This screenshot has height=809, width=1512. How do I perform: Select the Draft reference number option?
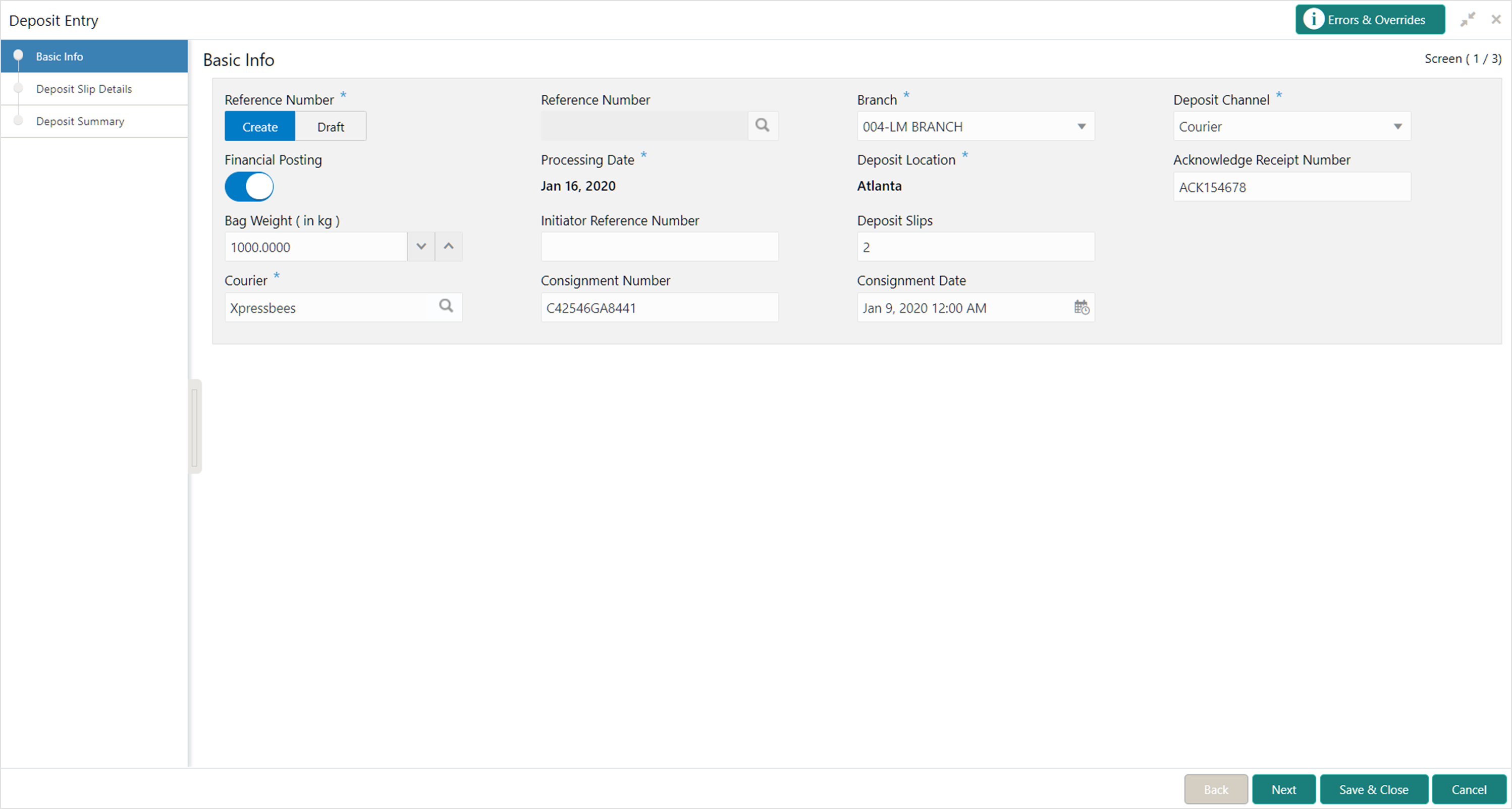pyautogui.click(x=331, y=127)
